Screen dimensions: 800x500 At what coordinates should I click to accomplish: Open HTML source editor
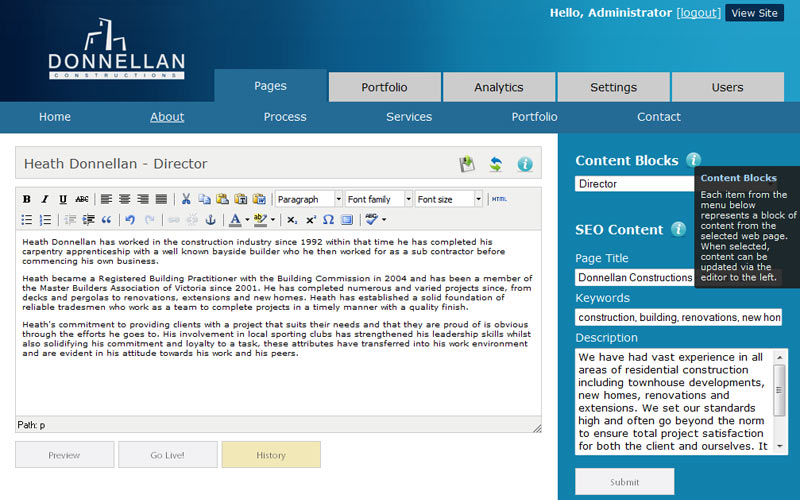click(x=499, y=199)
